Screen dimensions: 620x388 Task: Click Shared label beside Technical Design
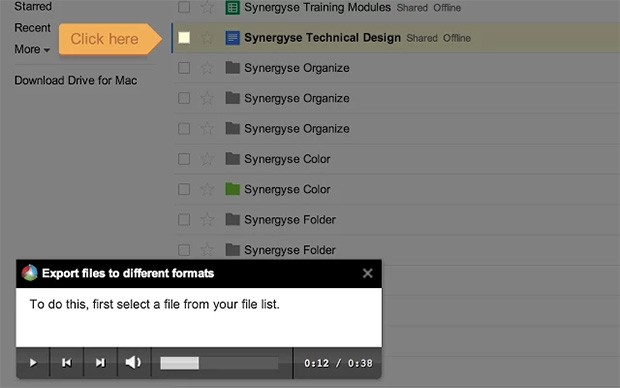[x=422, y=38]
